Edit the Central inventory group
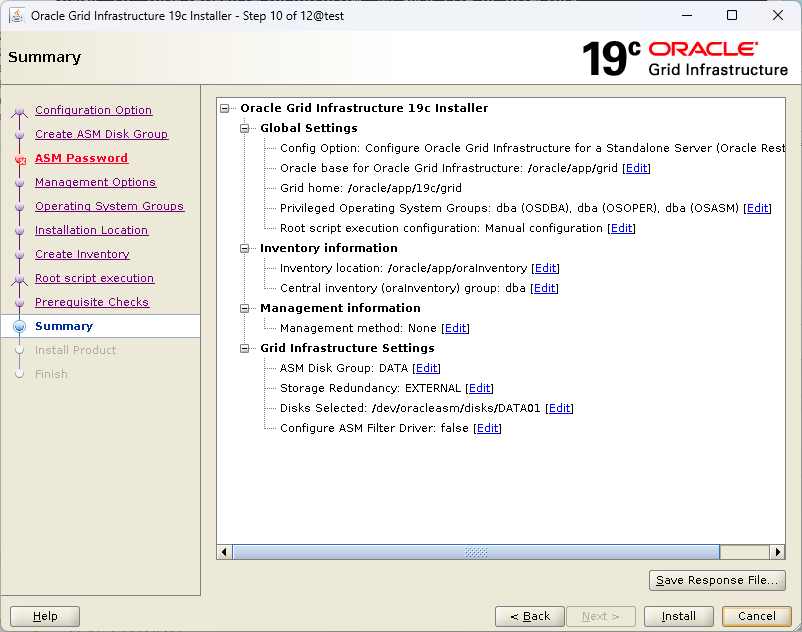 coord(544,288)
